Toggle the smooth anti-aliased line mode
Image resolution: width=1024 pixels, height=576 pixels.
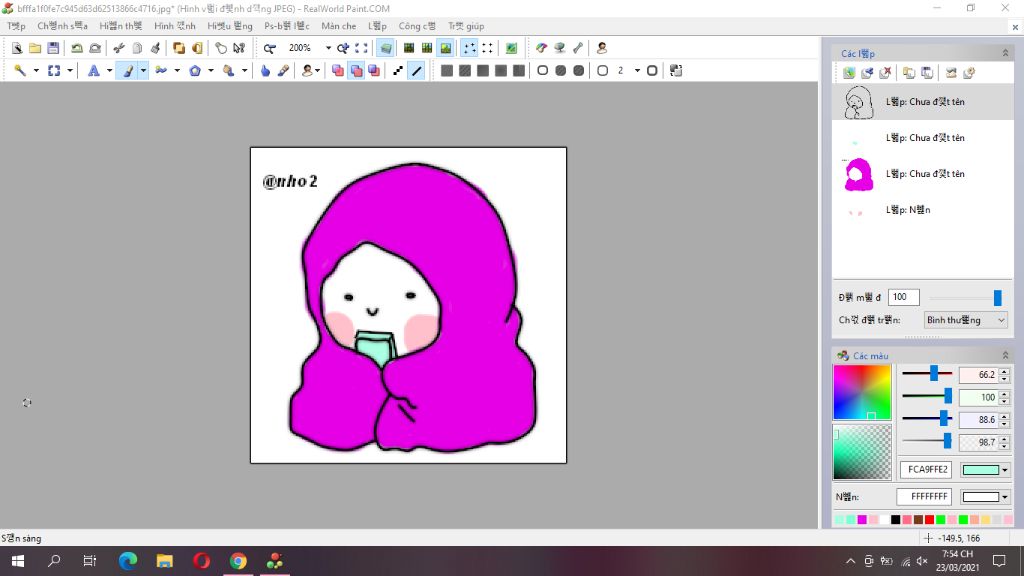(417, 71)
